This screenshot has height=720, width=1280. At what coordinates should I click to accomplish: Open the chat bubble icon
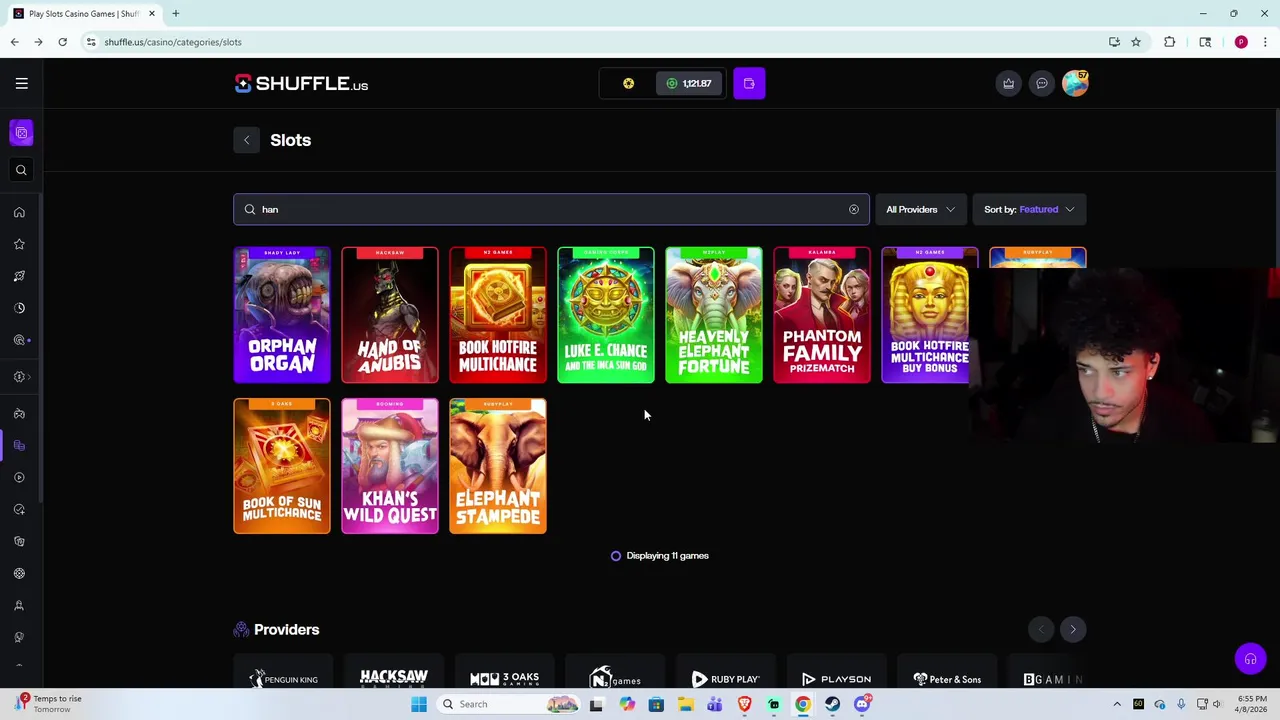coord(1041,84)
